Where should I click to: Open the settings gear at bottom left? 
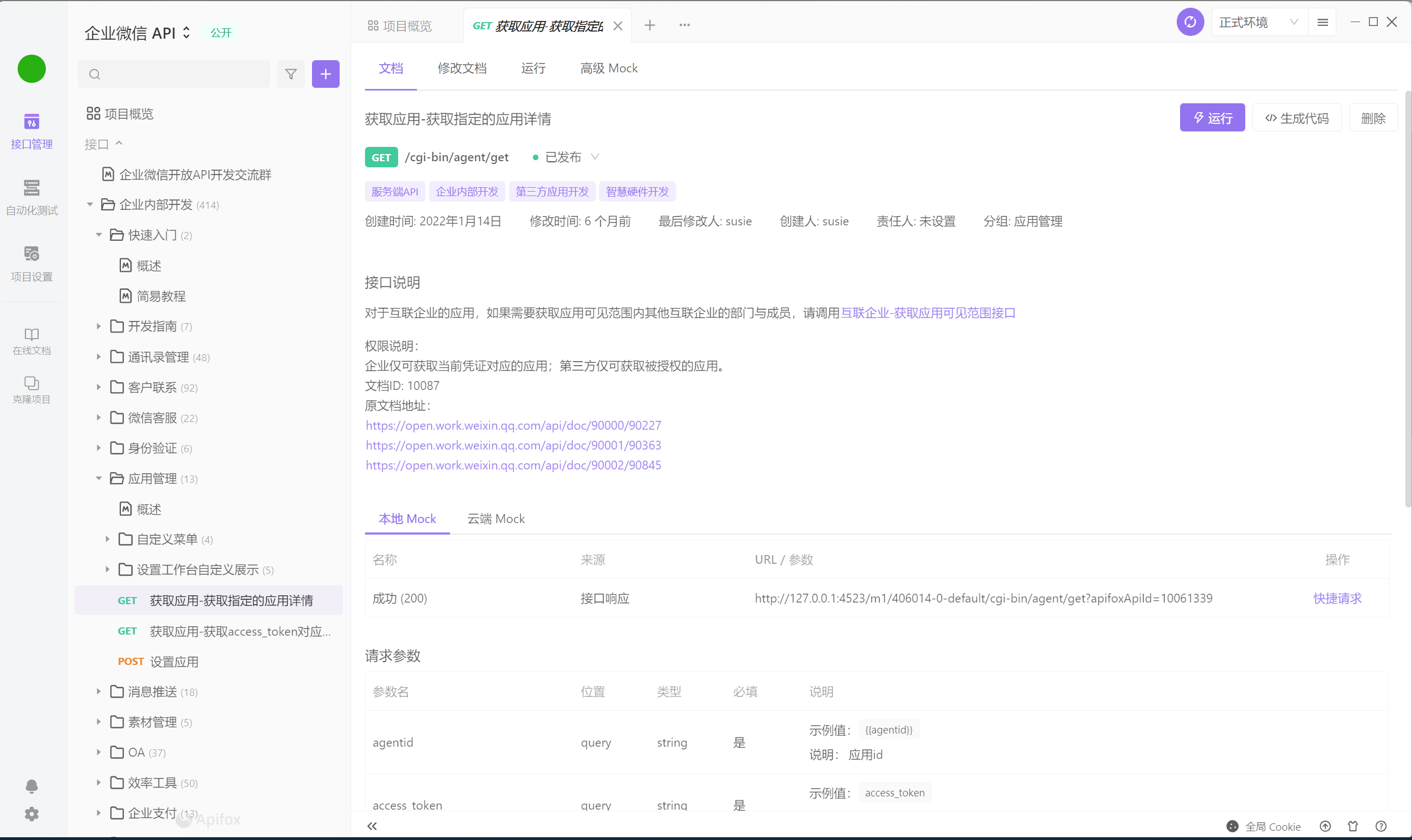pyautogui.click(x=31, y=814)
